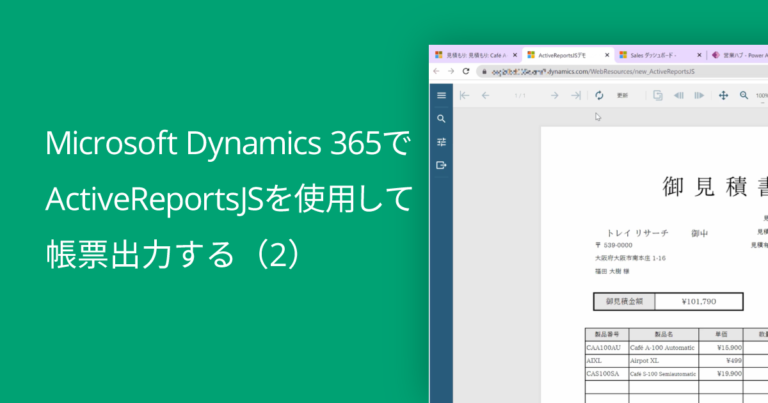Click the 更新 toolbar label
Image resolution: width=768 pixels, height=403 pixels.
[x=622, y=95]
